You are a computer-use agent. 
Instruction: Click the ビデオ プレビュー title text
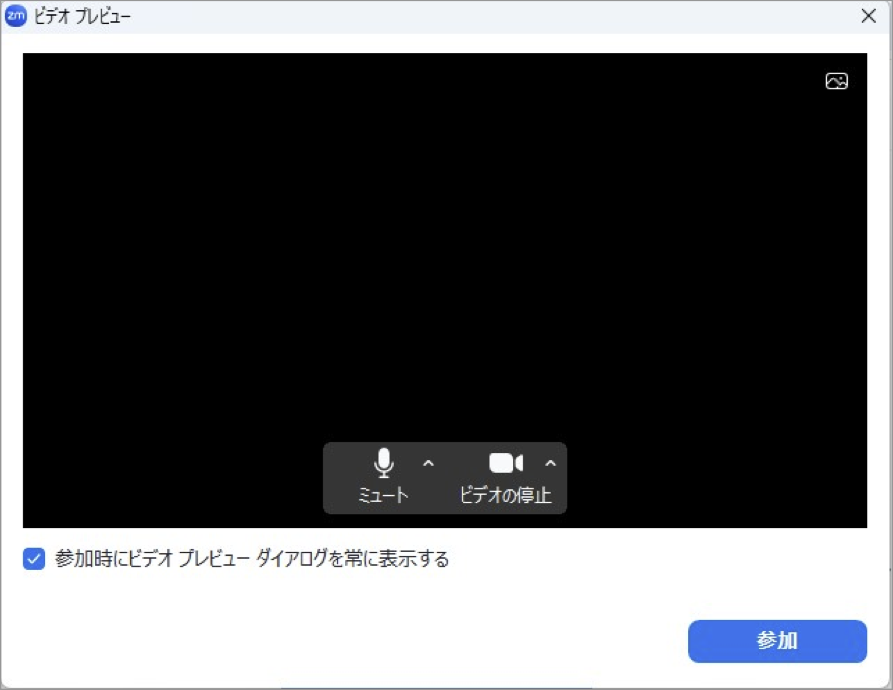click(x=82, y=16)
